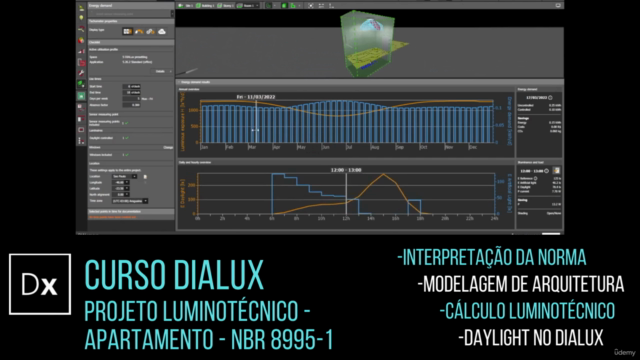
Task: Click the monitor icon at top-right of viewport
Action: tap(558, 5)
